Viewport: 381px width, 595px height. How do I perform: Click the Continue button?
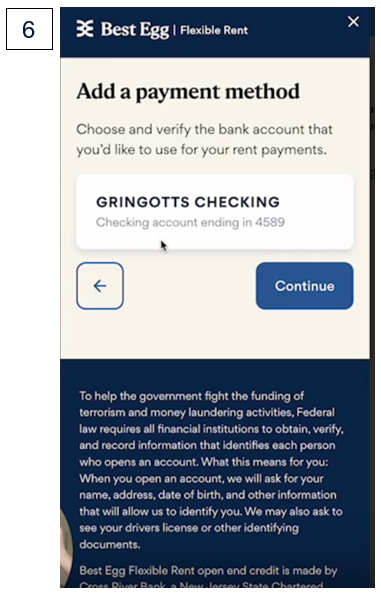pos(305,286)
